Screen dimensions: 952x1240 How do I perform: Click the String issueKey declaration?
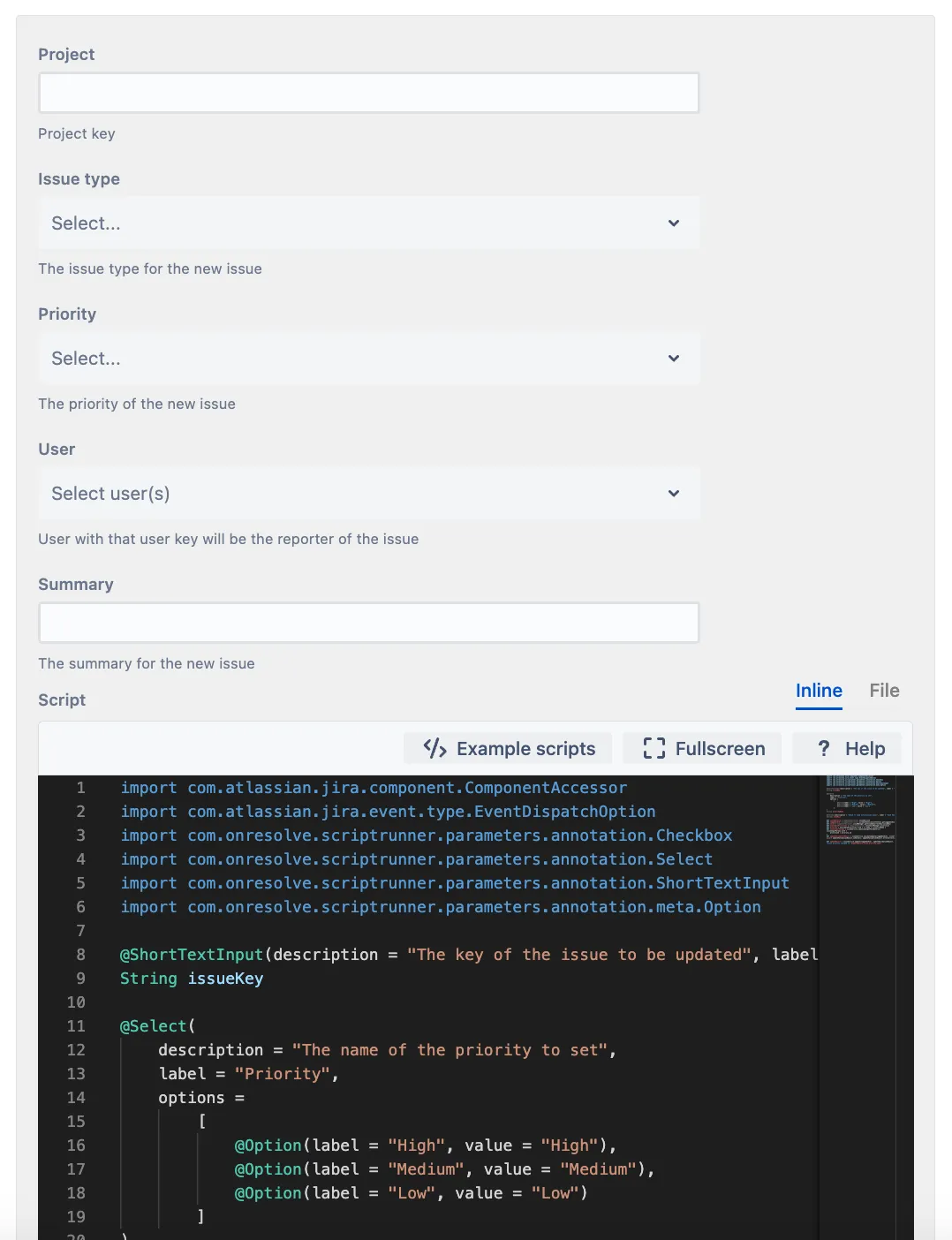coord(192,979)
